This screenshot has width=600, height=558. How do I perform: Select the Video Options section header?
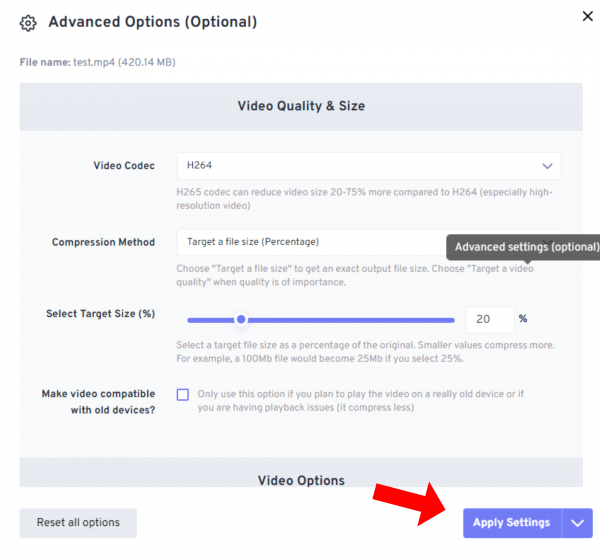301,481
